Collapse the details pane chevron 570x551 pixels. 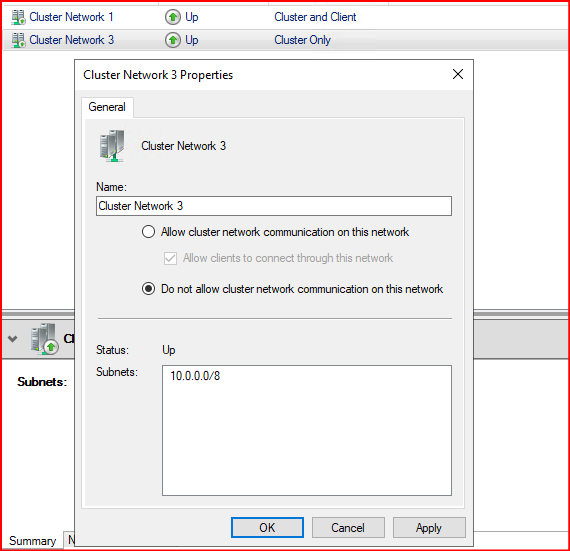[x=12, y=339]
